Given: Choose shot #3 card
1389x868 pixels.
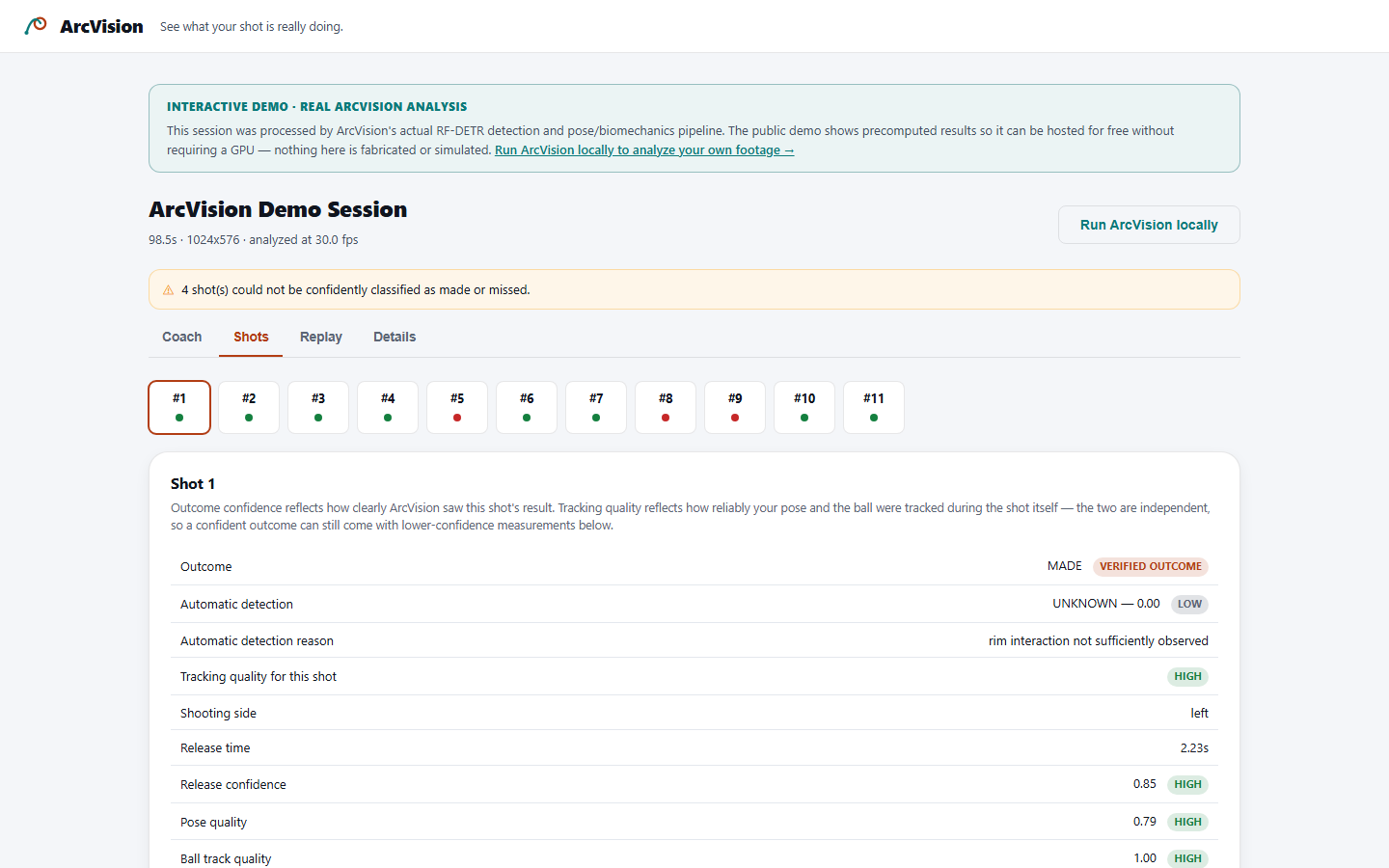Looking at the screenshot, I should [318, 407].
